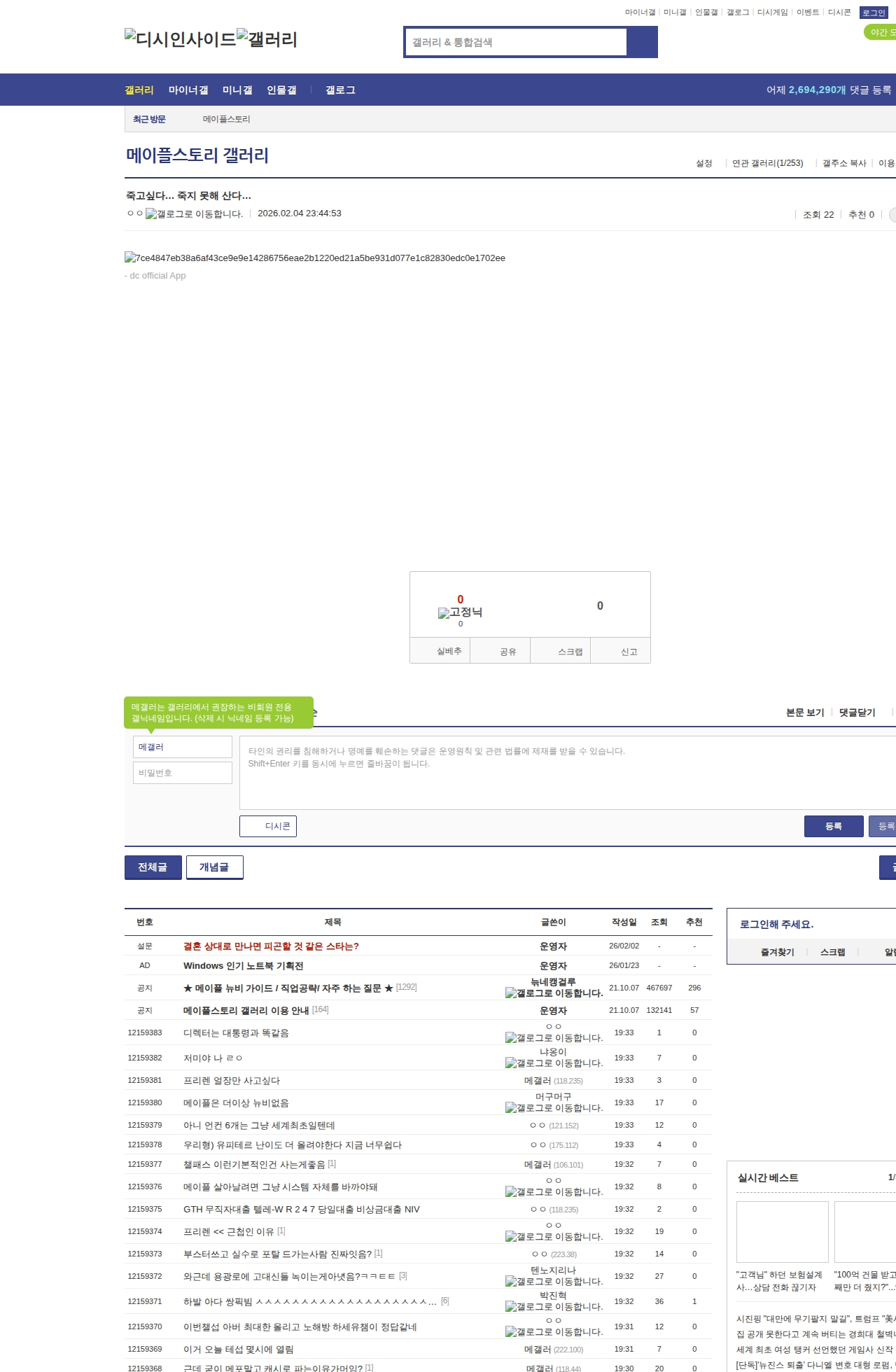The image size is (896, 1372).
Task: Open post 결혼 상대로 만나면 피곤할 것 같은 스타는?
Action: click(x=271, y=946)
